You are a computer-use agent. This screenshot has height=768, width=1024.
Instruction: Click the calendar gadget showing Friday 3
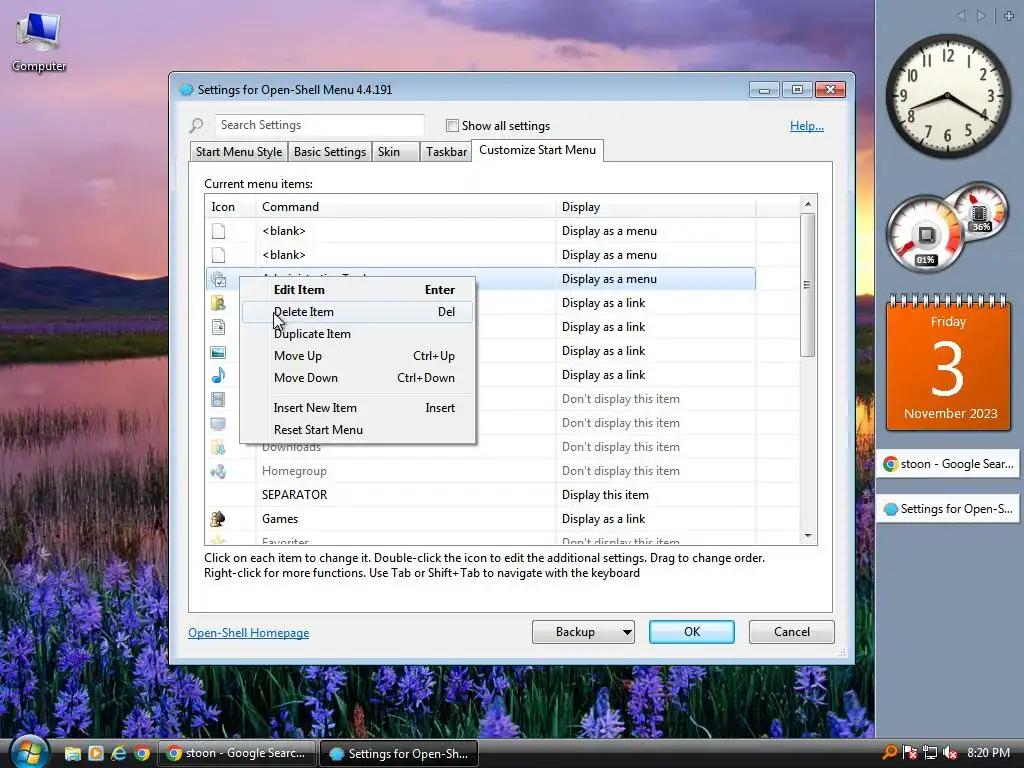tap(948, 362)
